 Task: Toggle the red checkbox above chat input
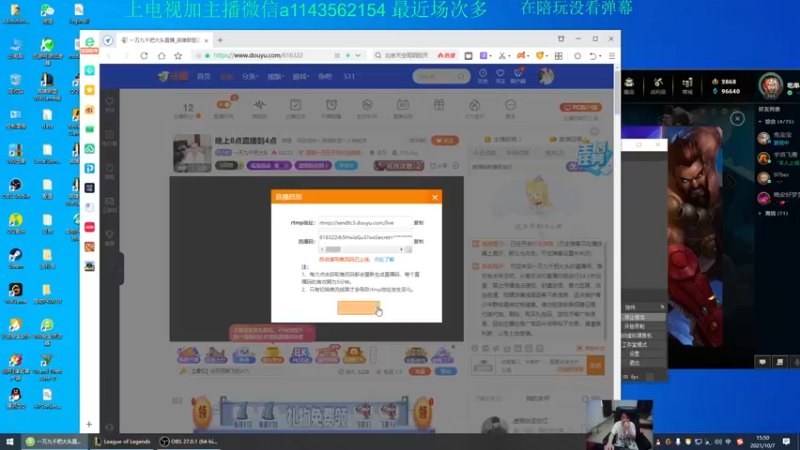(580, 348)
